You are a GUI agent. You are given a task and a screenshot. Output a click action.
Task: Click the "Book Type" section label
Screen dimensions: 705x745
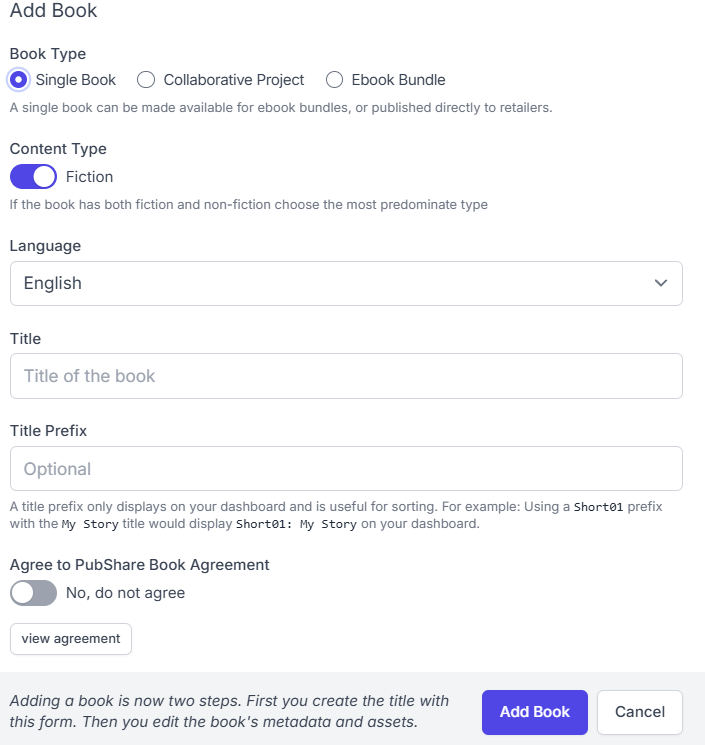point(48,54)
